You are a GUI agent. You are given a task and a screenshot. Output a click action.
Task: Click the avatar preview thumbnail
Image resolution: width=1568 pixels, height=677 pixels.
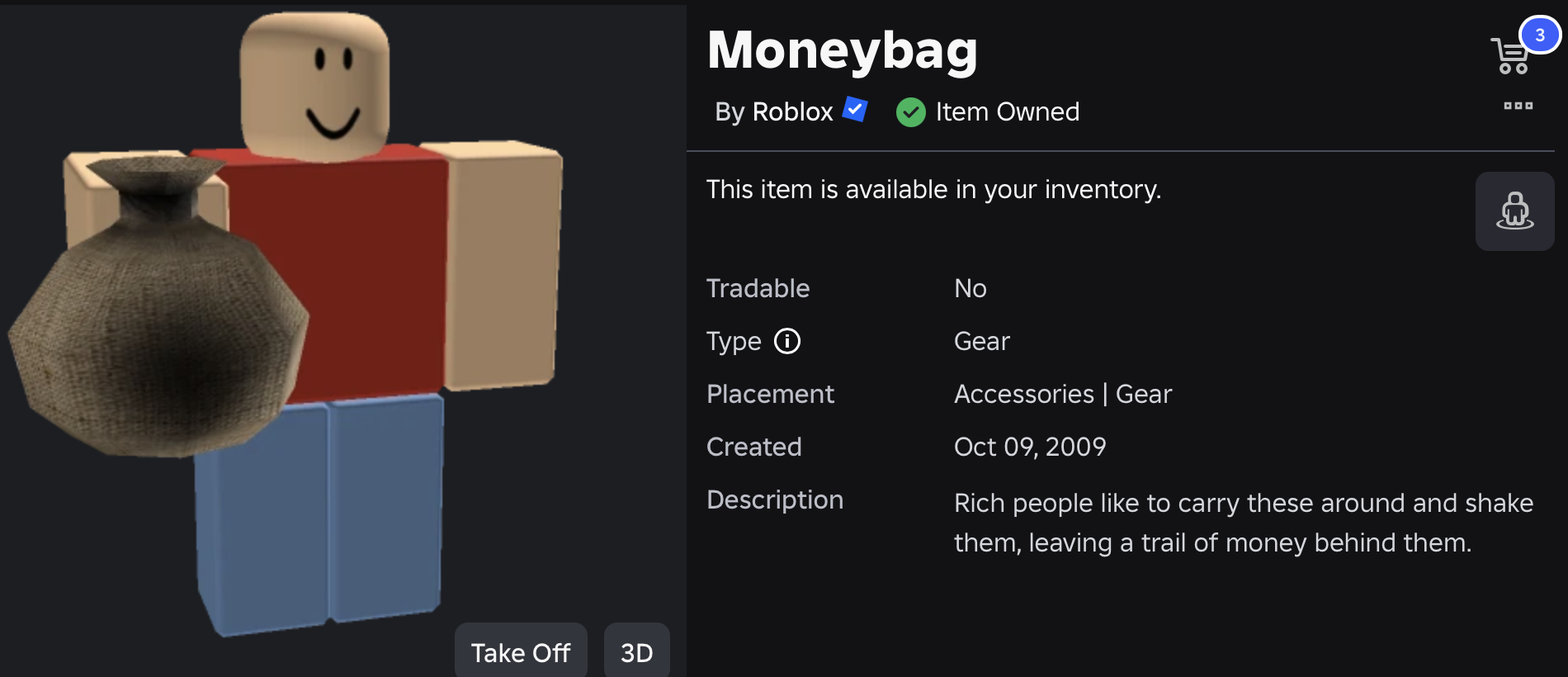pyautogui.click(x=343, y=338)
